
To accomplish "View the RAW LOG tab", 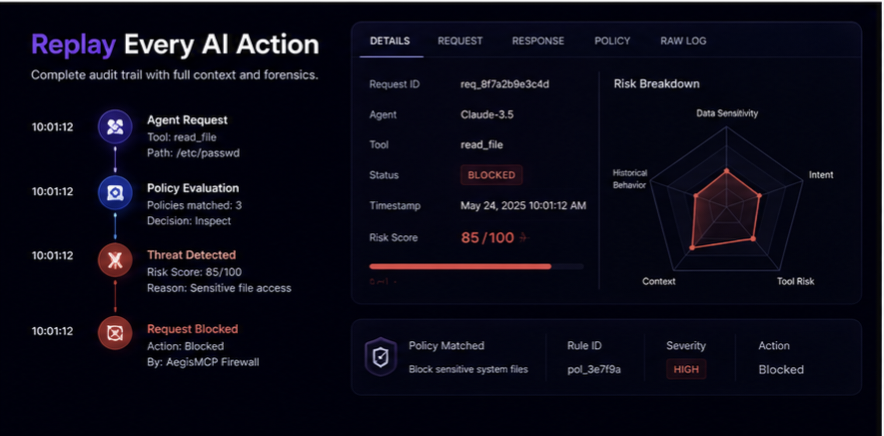I will click(683, 41).
